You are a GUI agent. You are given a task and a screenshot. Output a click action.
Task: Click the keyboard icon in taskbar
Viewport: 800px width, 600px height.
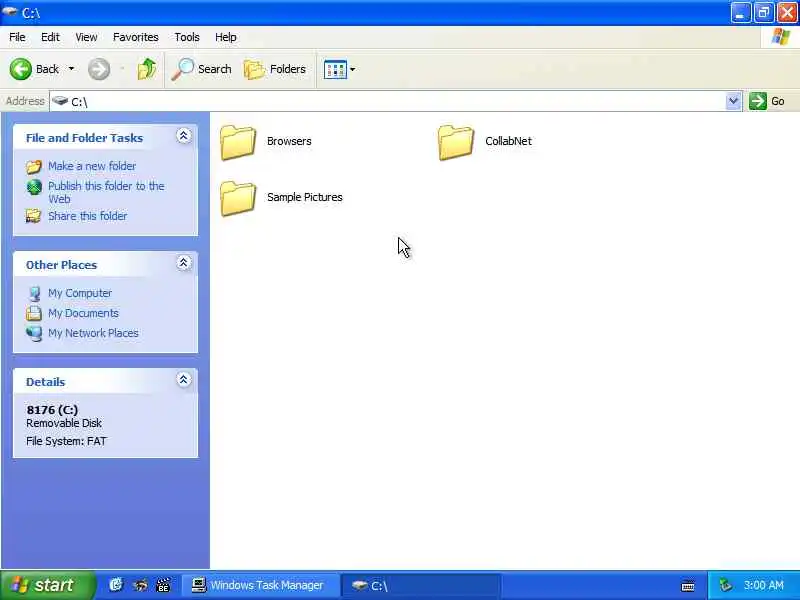click(687, 586)
